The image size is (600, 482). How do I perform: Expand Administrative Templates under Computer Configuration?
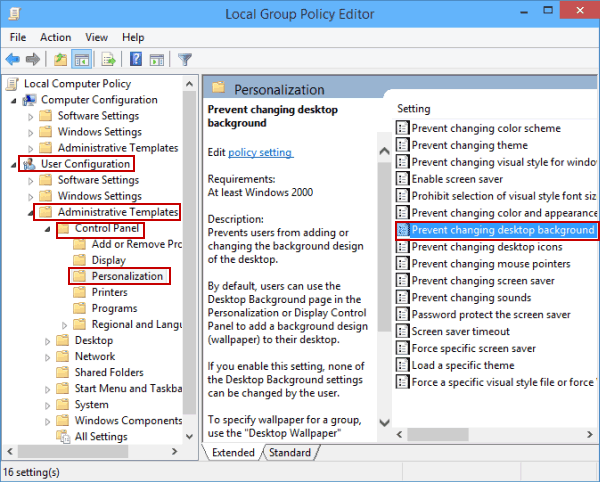point(31,149)
